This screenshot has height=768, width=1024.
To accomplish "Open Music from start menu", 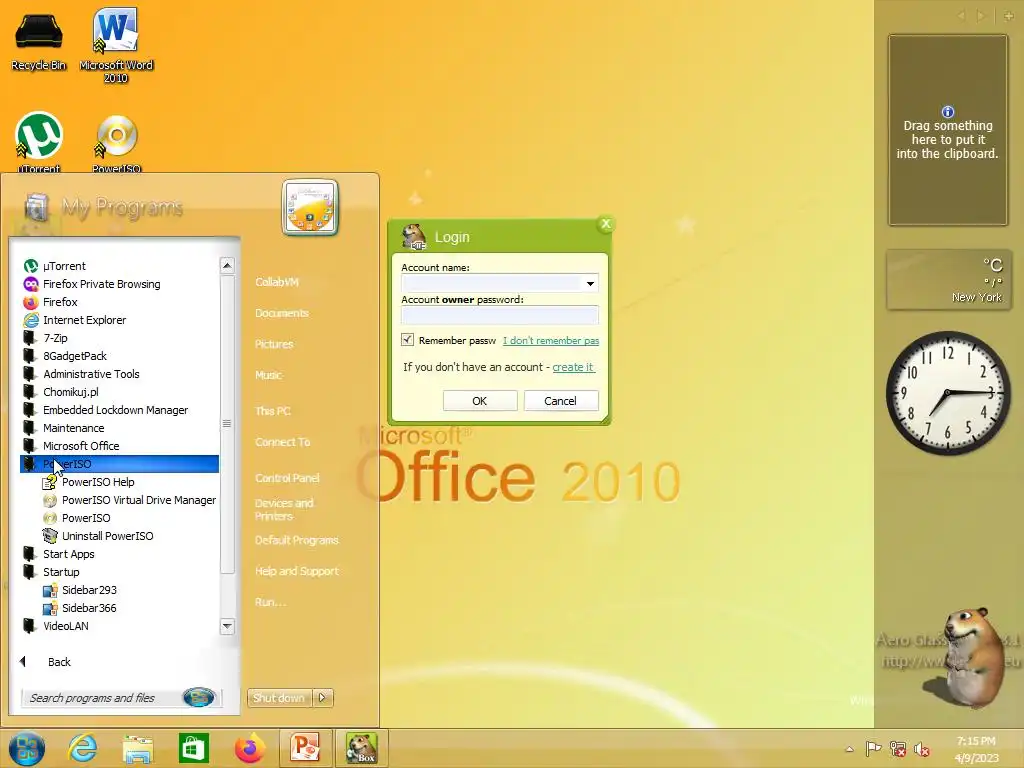I will click(268, 375).
